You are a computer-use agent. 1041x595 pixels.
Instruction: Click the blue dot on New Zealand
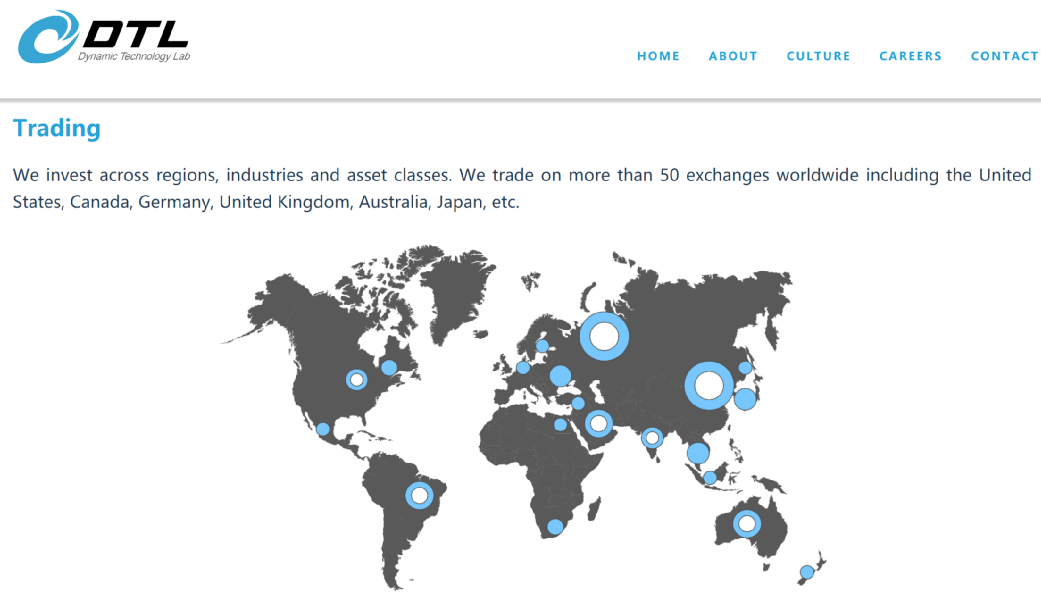click(807, 572)
